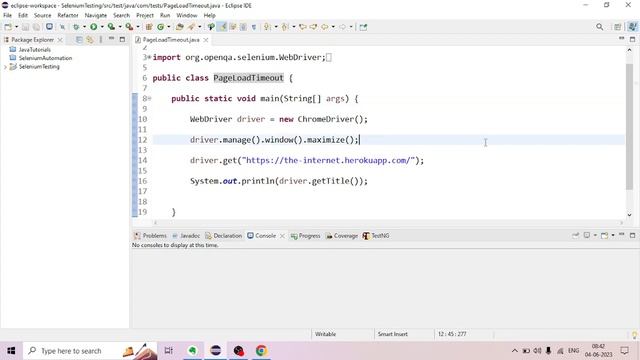Viewport: 640px width, 360px height.
Task: Expand the SeleniumTesting project
Action: (x=5, y=67)
